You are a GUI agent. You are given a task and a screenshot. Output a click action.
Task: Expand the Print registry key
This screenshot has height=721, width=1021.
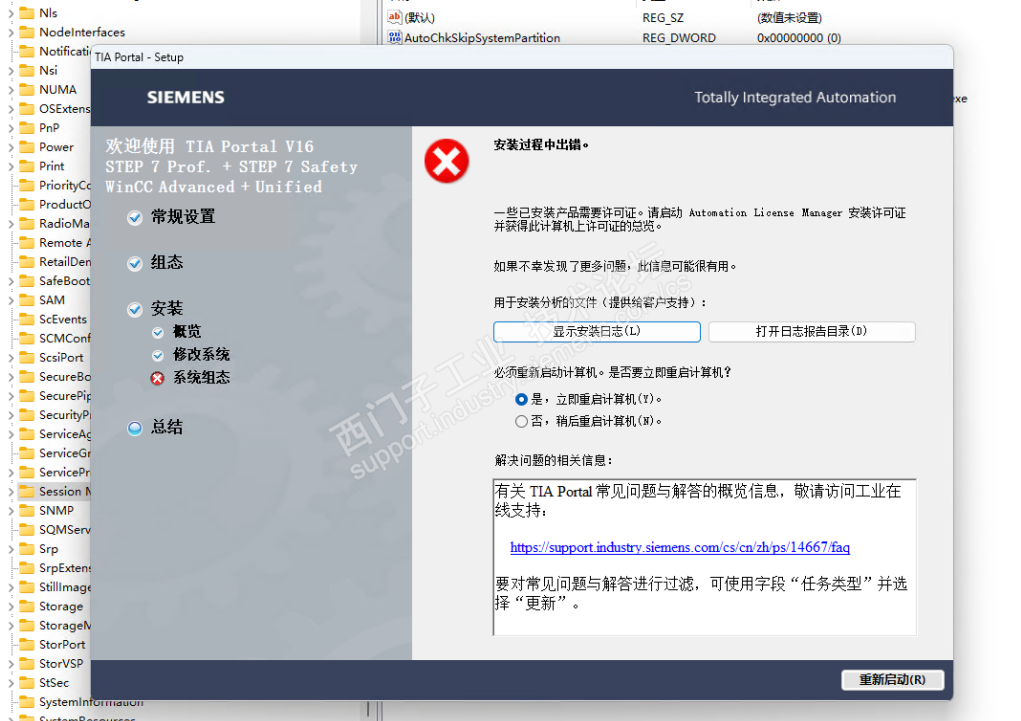pyautogui.click(x=11, y=167)
